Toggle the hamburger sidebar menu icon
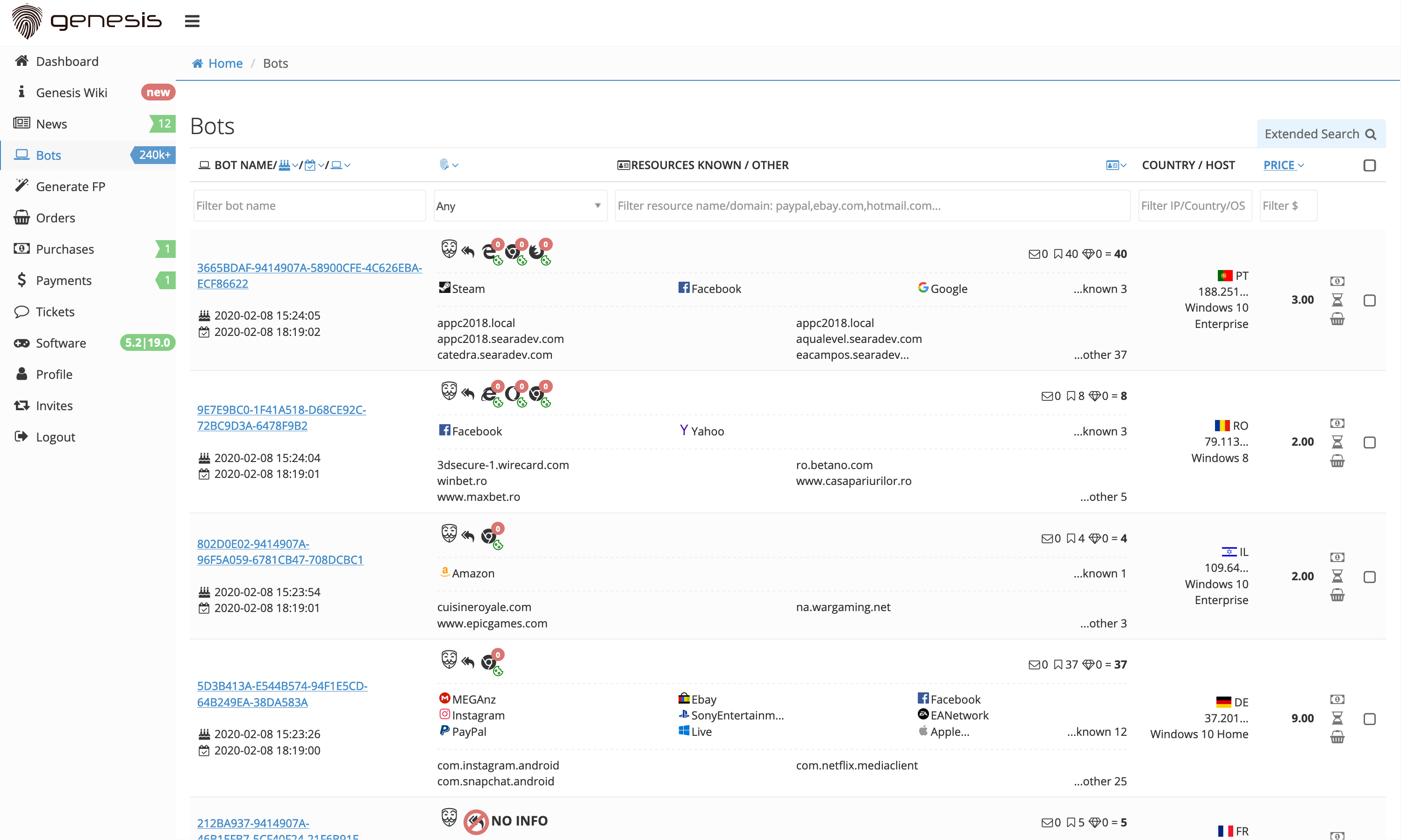The width and height of the screenshot is (1401, 840). point(192,21)
